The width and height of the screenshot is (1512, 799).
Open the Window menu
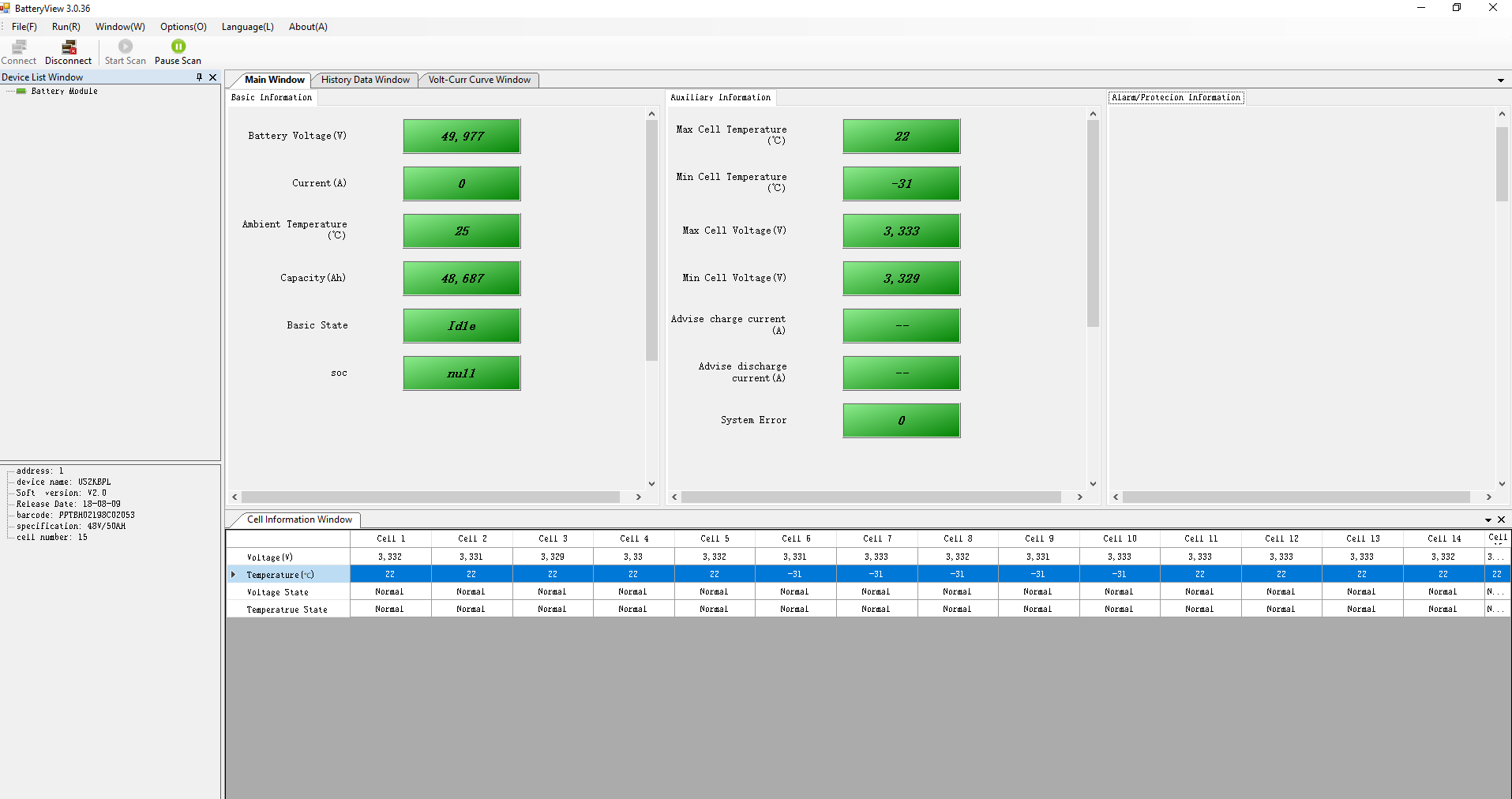[120, 27]
